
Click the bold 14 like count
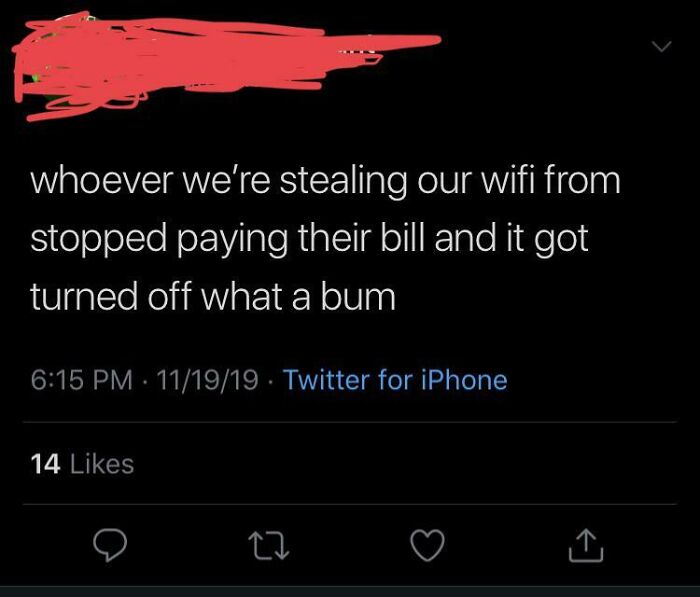point(46,464)
